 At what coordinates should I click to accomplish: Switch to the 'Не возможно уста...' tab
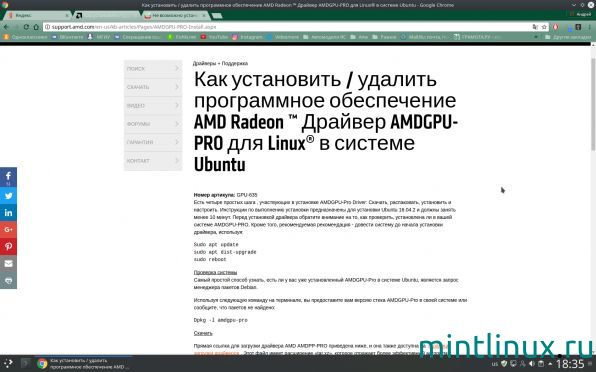[175, 15]
